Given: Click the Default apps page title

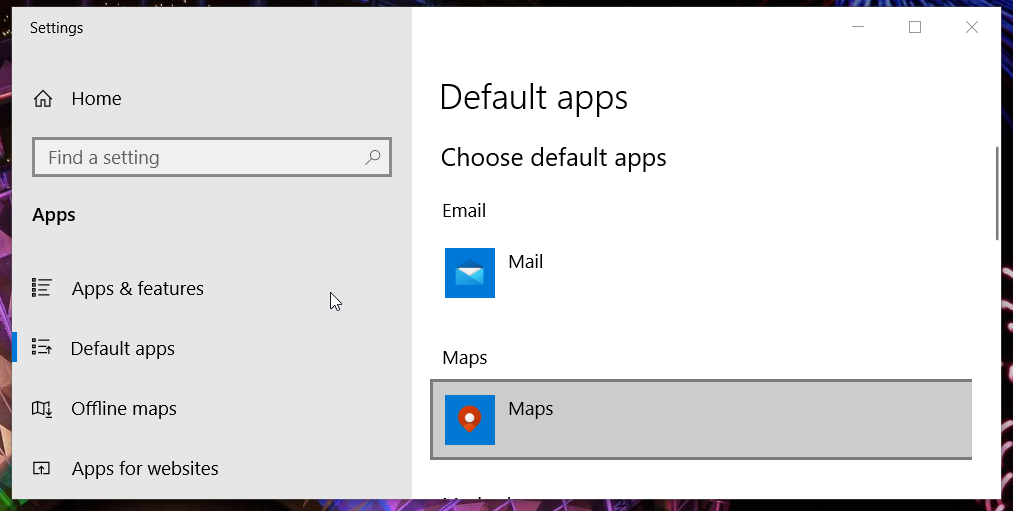Looking at the screenshot, I should pos(534,98).
